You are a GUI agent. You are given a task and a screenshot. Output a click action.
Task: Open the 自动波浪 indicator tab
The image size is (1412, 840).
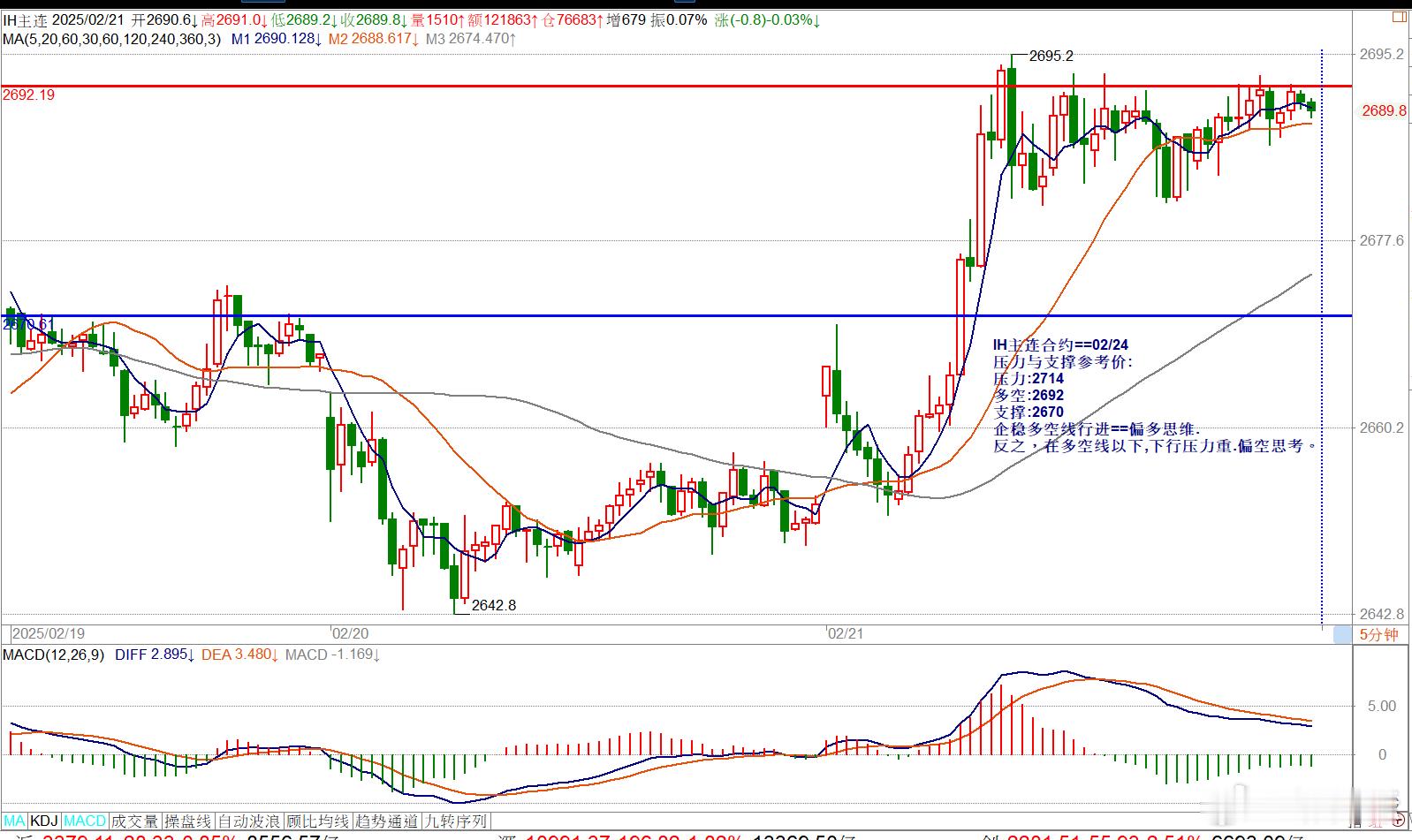tap(249, 821)
